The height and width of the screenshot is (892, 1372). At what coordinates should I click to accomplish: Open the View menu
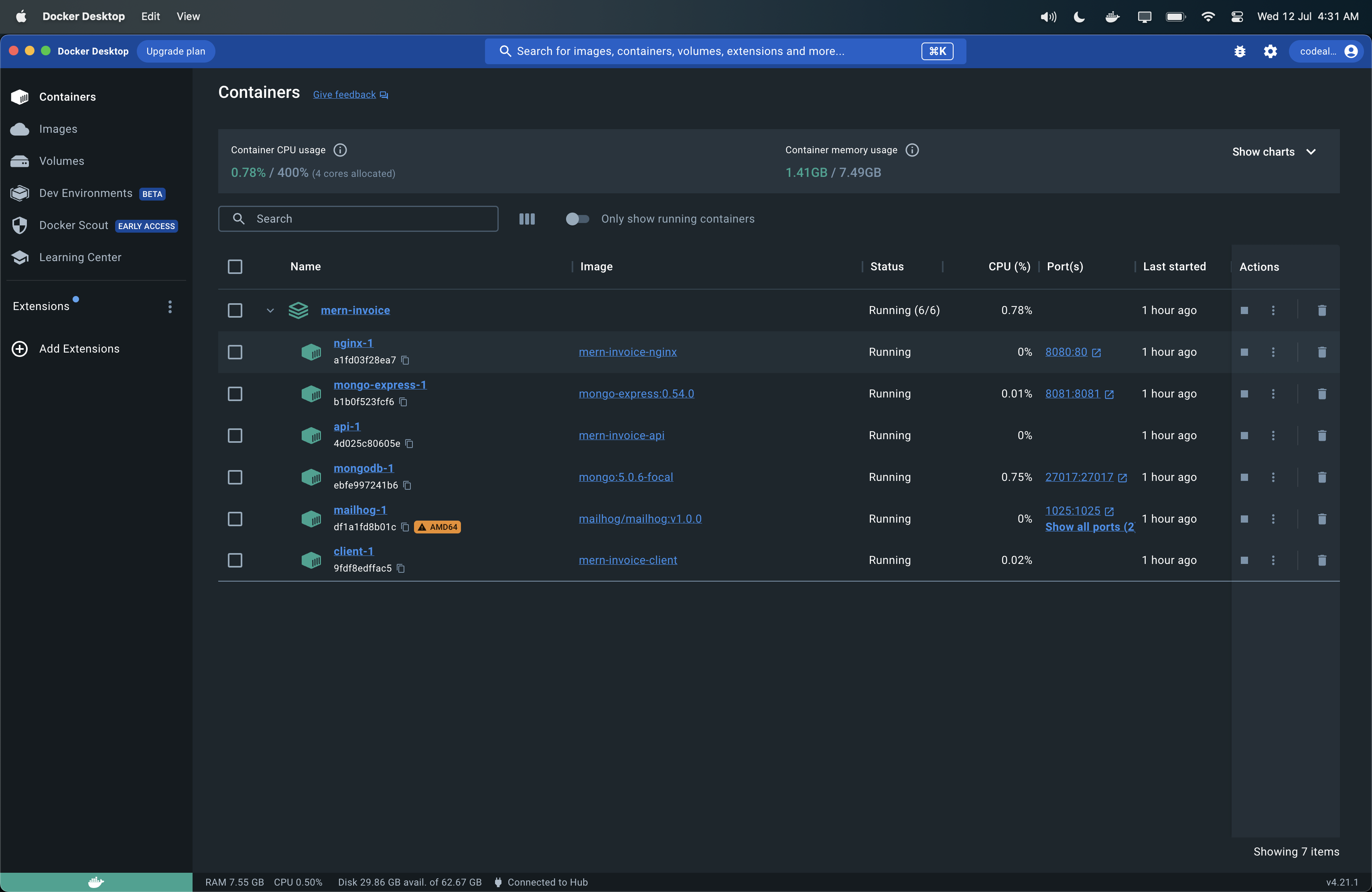[x=188, y=16]
